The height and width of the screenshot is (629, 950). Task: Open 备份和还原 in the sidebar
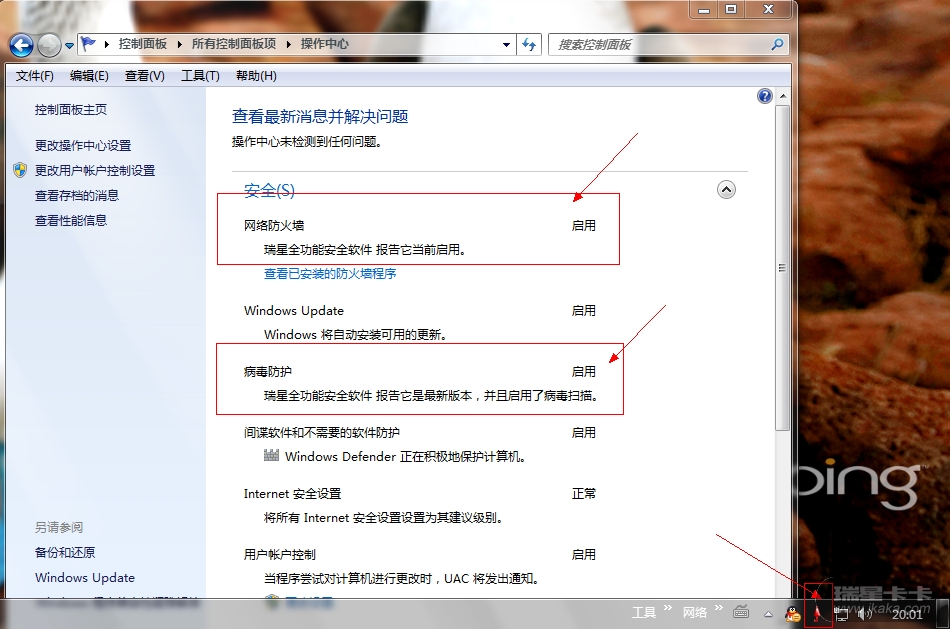point(65,553)
